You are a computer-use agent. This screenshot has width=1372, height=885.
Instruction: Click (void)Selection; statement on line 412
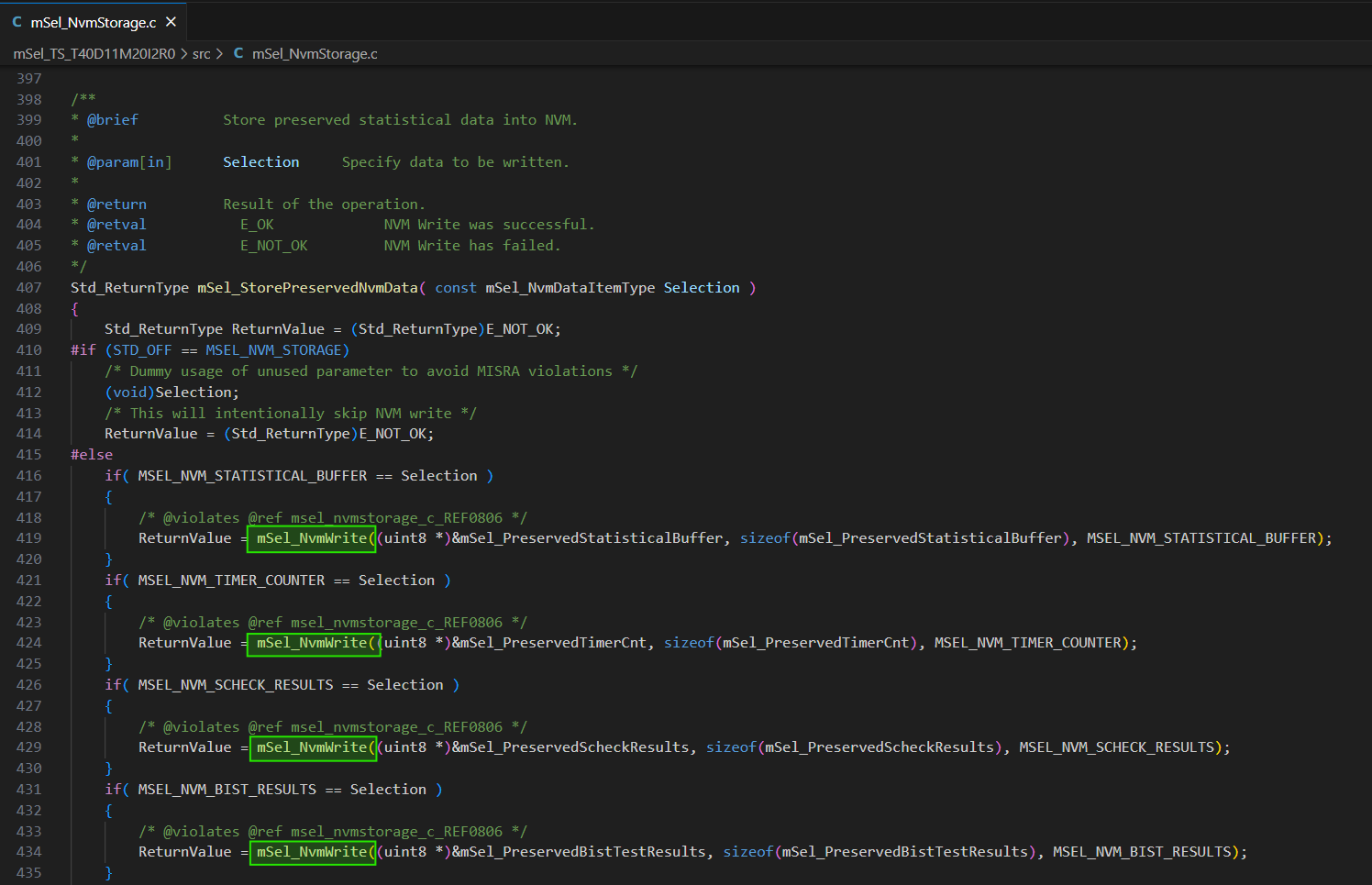click(171, 393)
